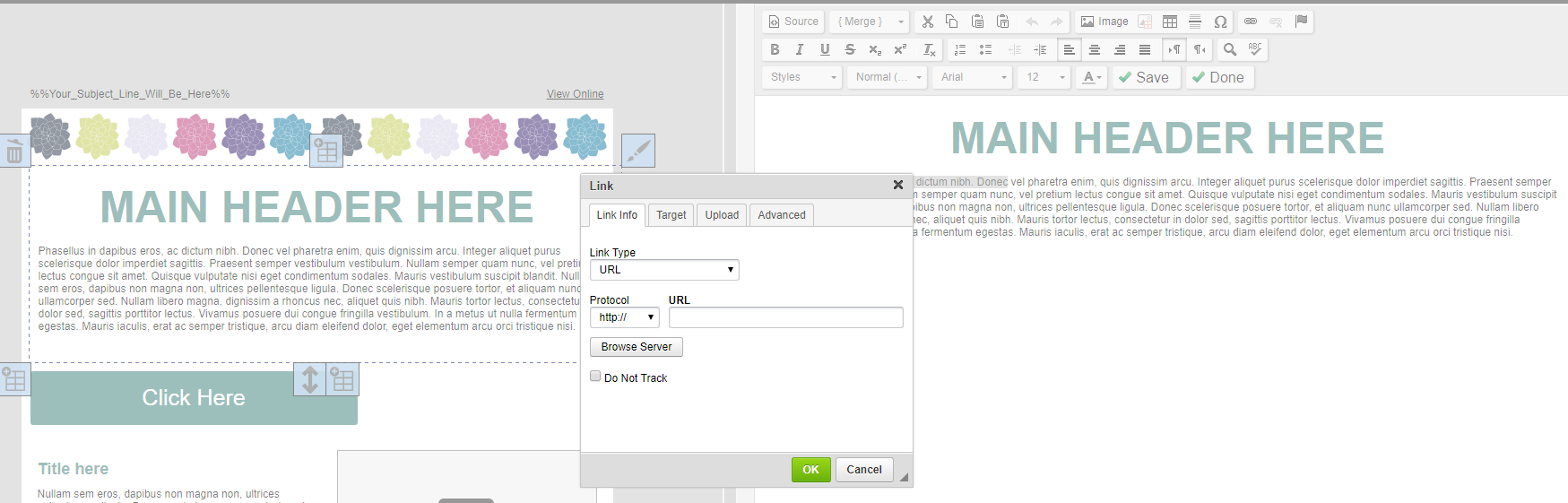
Task: Click the green OK button
Action: [x=810, y=470]
